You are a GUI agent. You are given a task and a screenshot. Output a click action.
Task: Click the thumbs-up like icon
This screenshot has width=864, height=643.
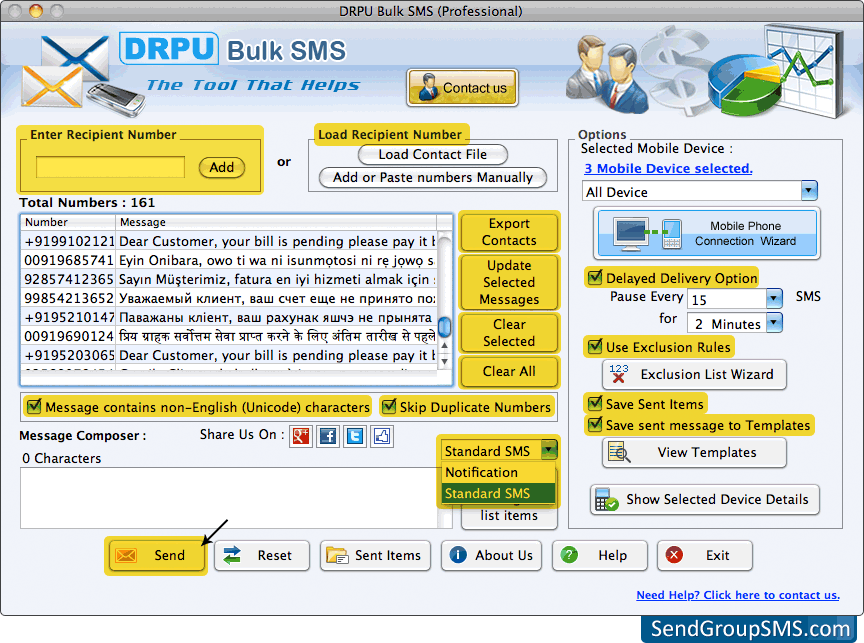click(382, 436)
